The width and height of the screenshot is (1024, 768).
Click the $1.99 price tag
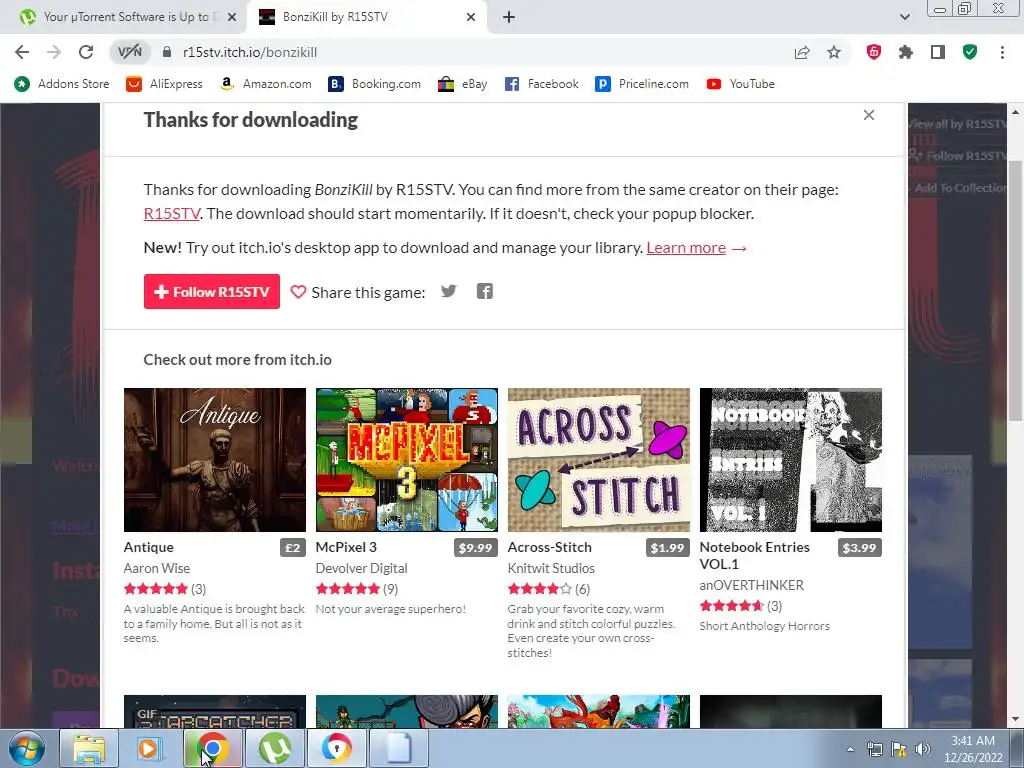[667, 547]
